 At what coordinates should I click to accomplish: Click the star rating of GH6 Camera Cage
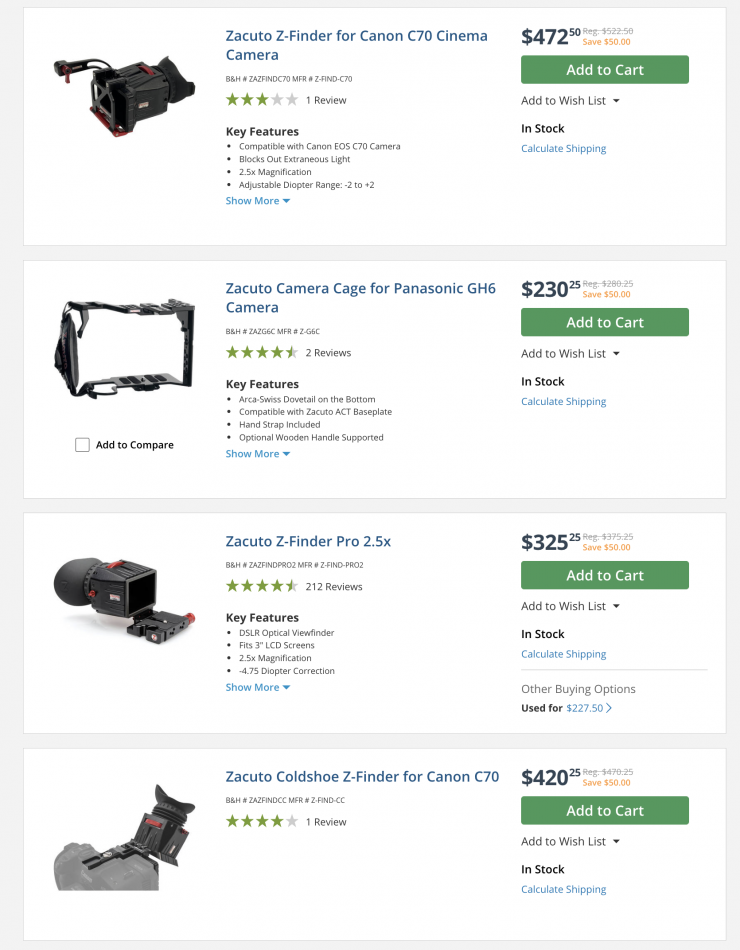point(262,353)
